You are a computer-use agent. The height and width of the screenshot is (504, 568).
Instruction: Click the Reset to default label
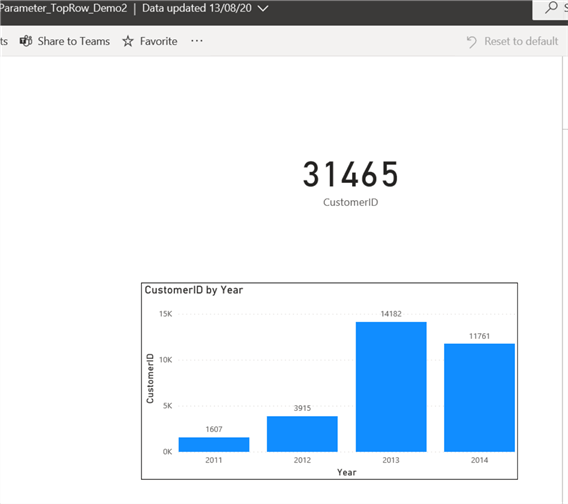pos(521,41)
